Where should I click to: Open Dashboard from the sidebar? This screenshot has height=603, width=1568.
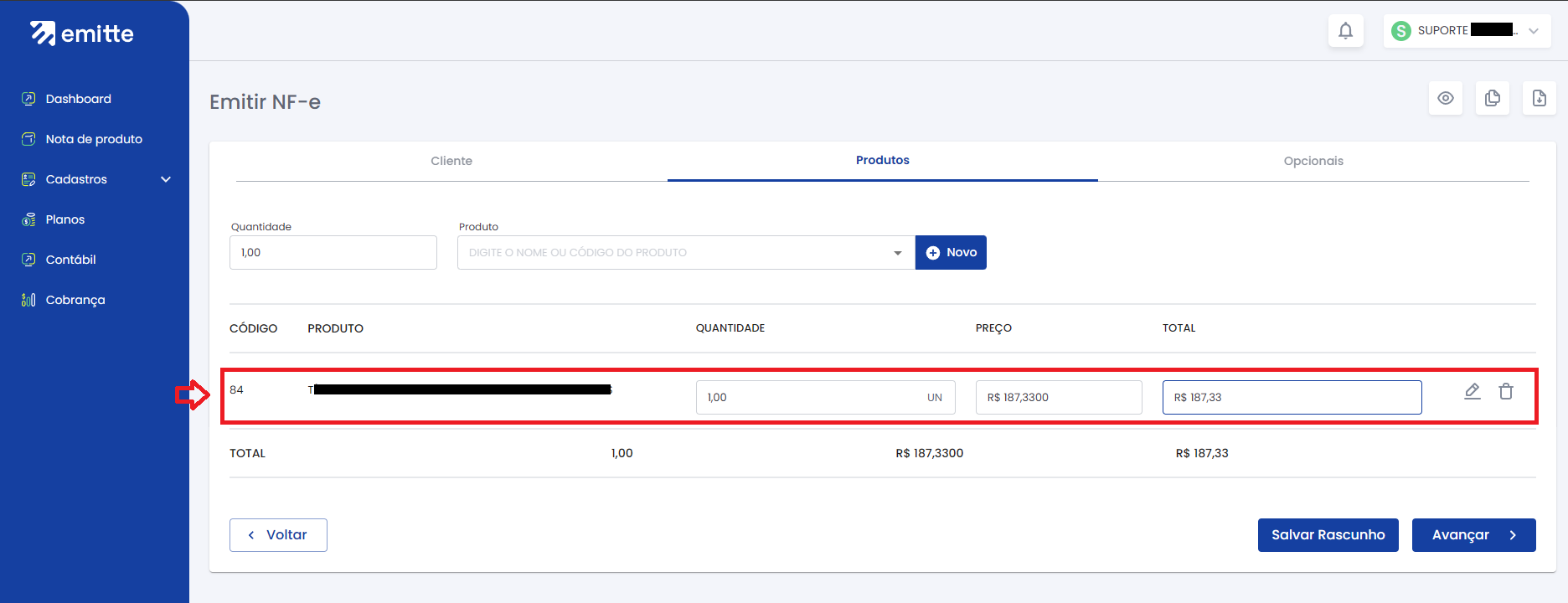point(78,99)
